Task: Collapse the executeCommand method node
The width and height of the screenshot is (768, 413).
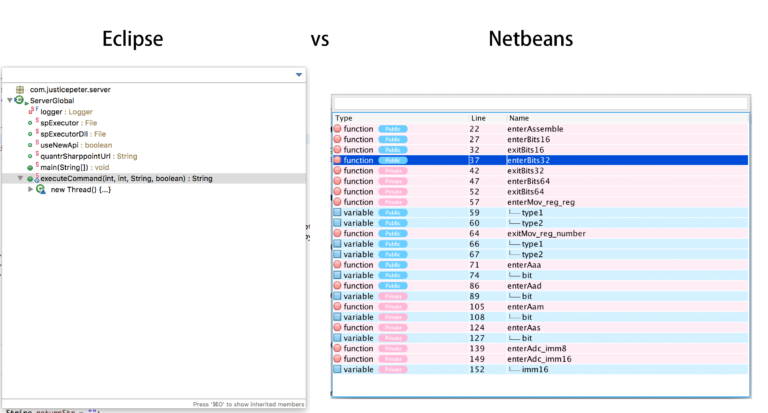Action: [20, 178]
